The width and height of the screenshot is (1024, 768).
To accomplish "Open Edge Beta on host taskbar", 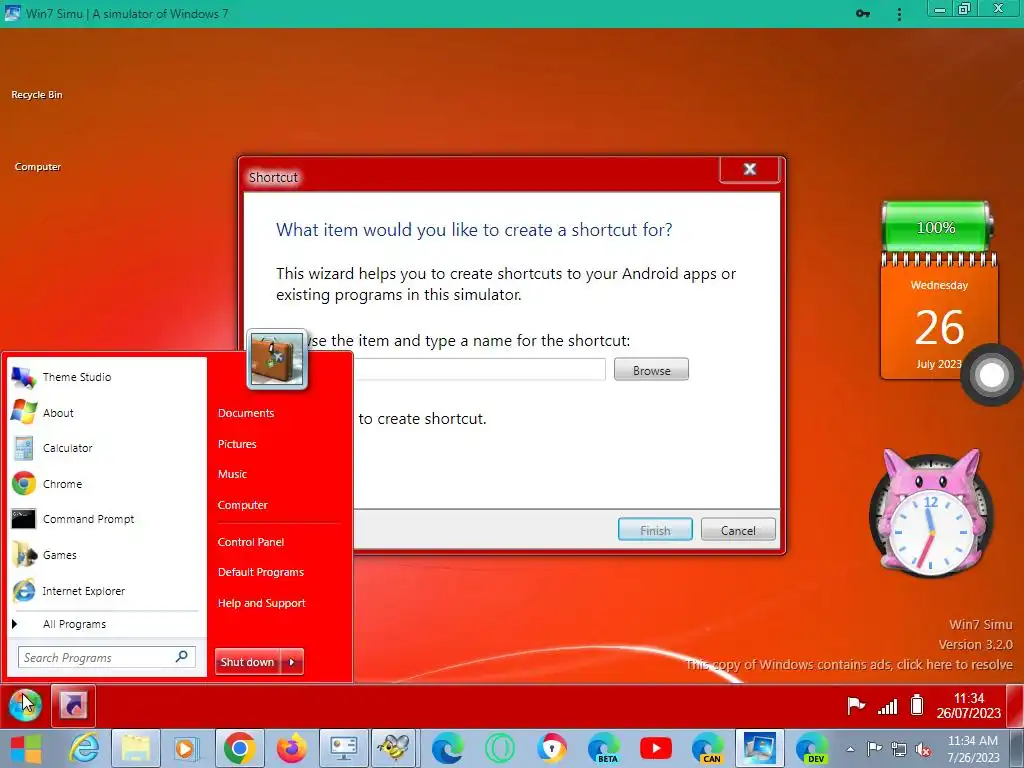I will (604, 748).
